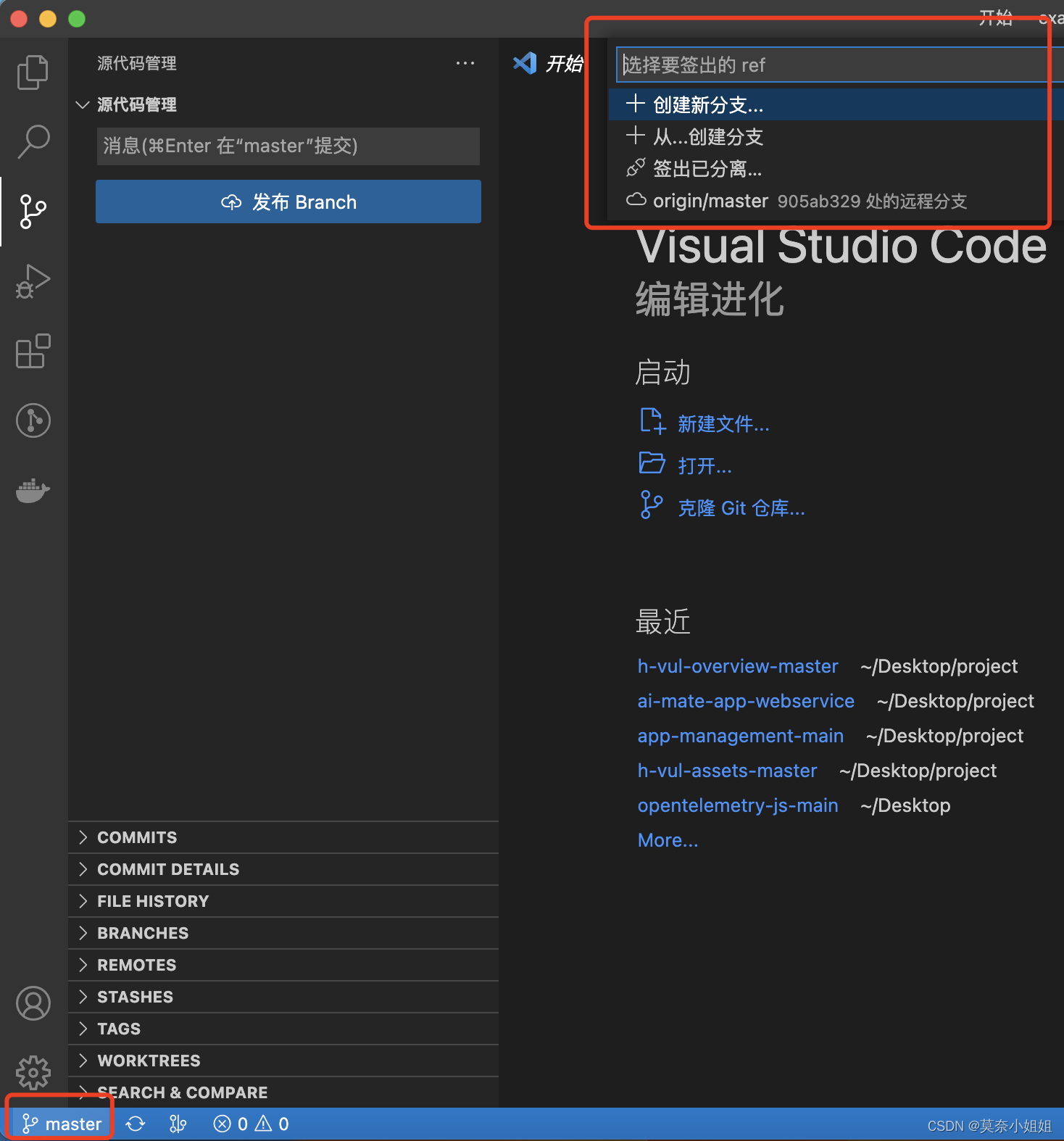Open the GitLens icon in activity bar
Screen dimensions: 1064x1141
[x=33, y=420]
